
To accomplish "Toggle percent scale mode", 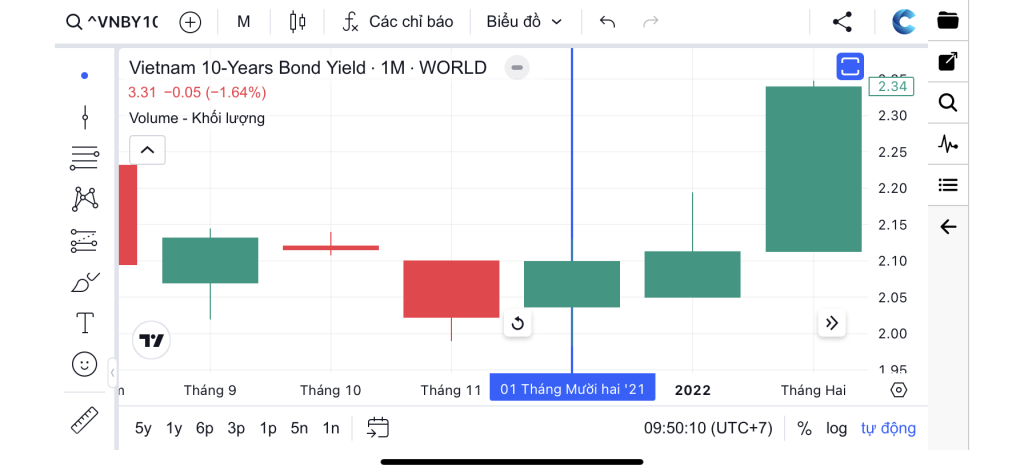I will click(805, 428).
